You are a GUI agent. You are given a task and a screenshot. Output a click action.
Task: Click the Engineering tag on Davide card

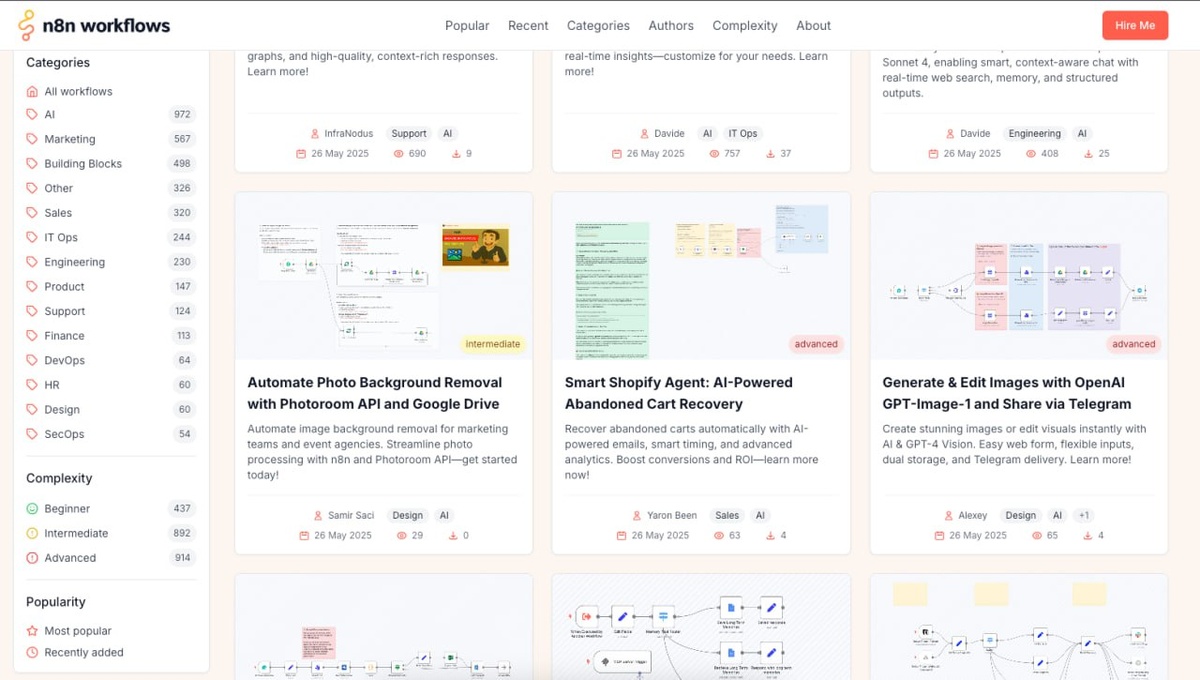click(1034, 134)
